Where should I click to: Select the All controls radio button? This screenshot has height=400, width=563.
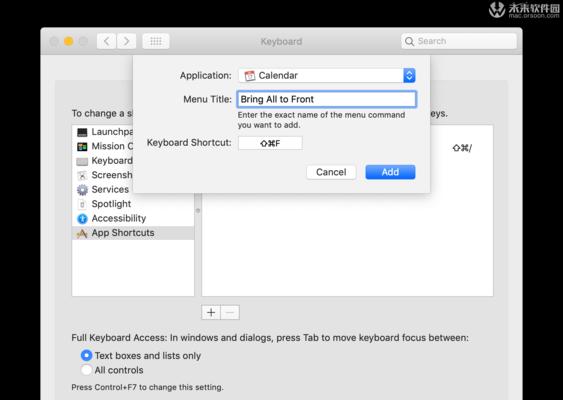[x=86, y=370]
